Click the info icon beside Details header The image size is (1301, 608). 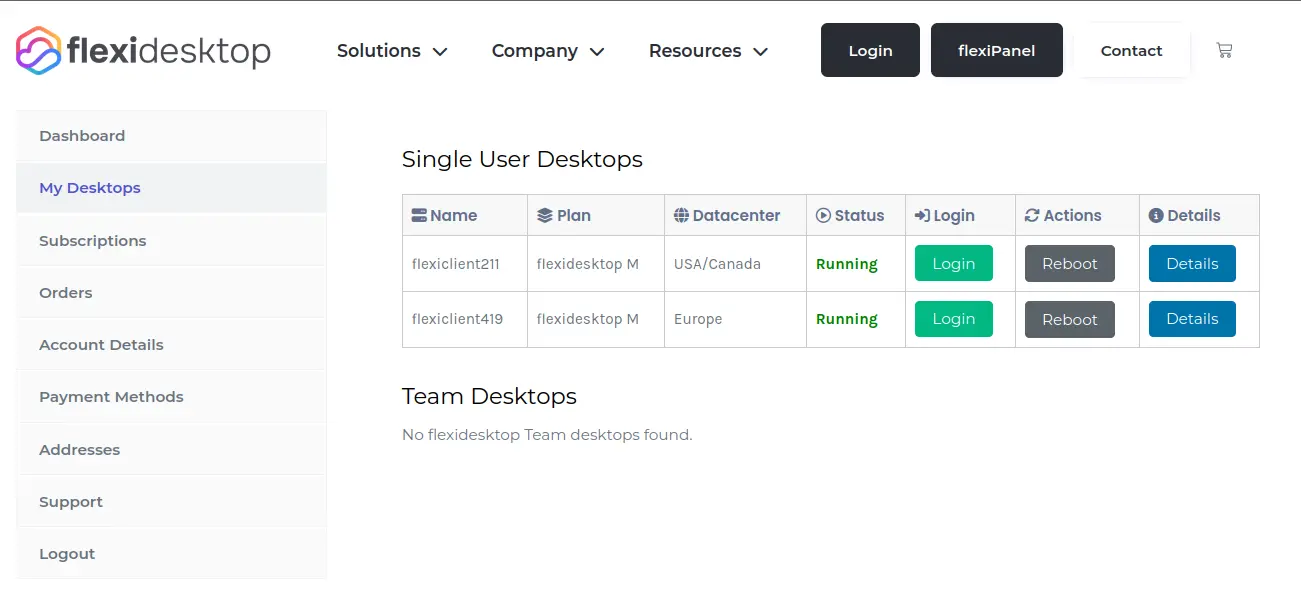(1156, 215)
